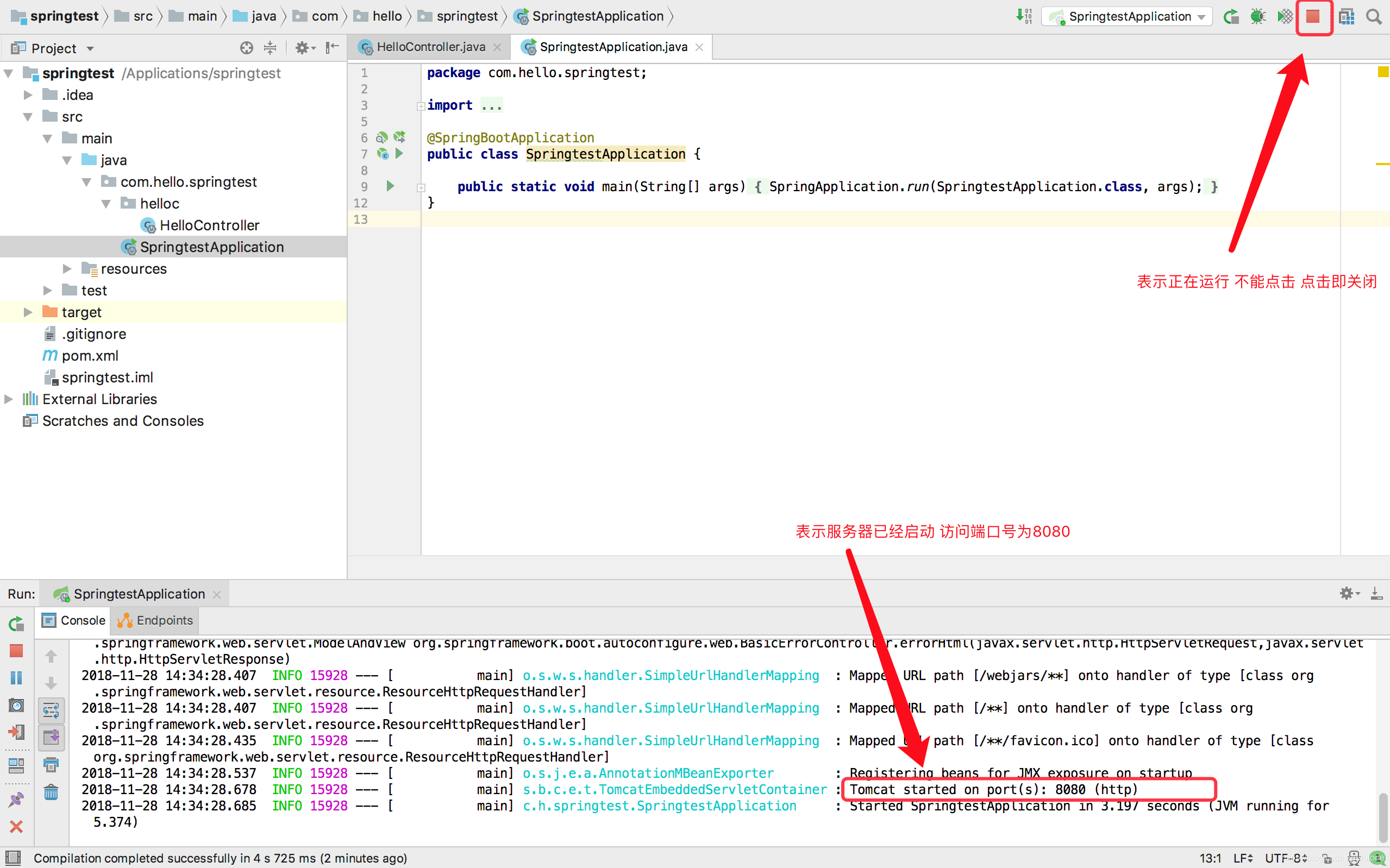The width and height of the screenshot is (1390, 868).
Task: Click line separator LF in status bar
Action: point(1243,858)
